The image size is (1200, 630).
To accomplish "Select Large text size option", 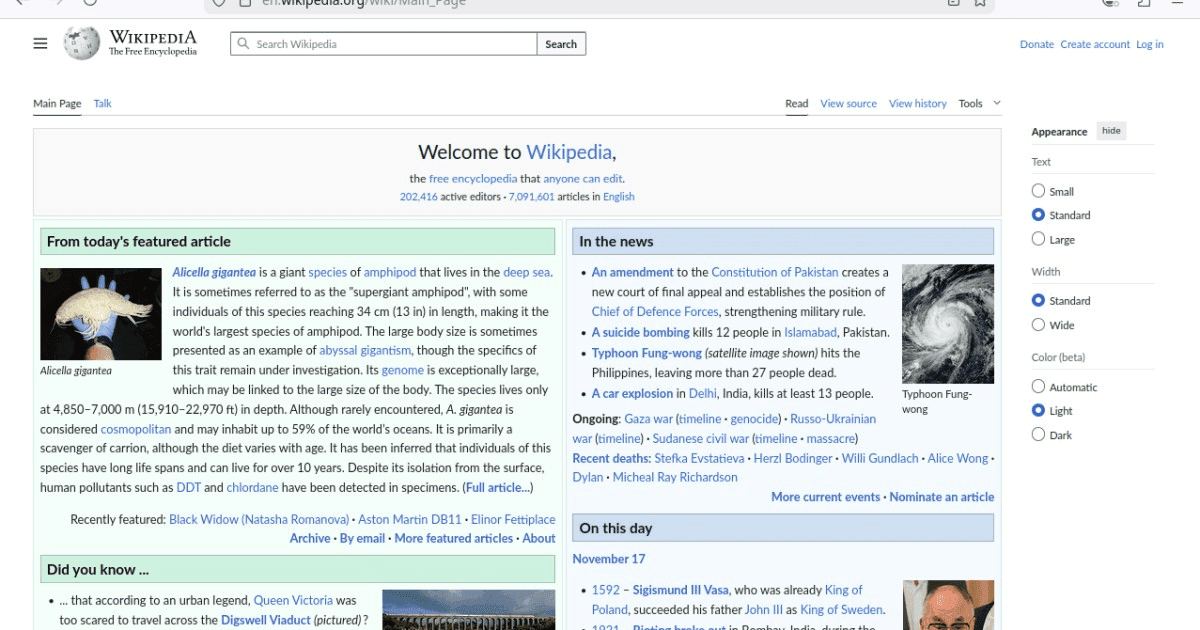I will point(1038,239).
